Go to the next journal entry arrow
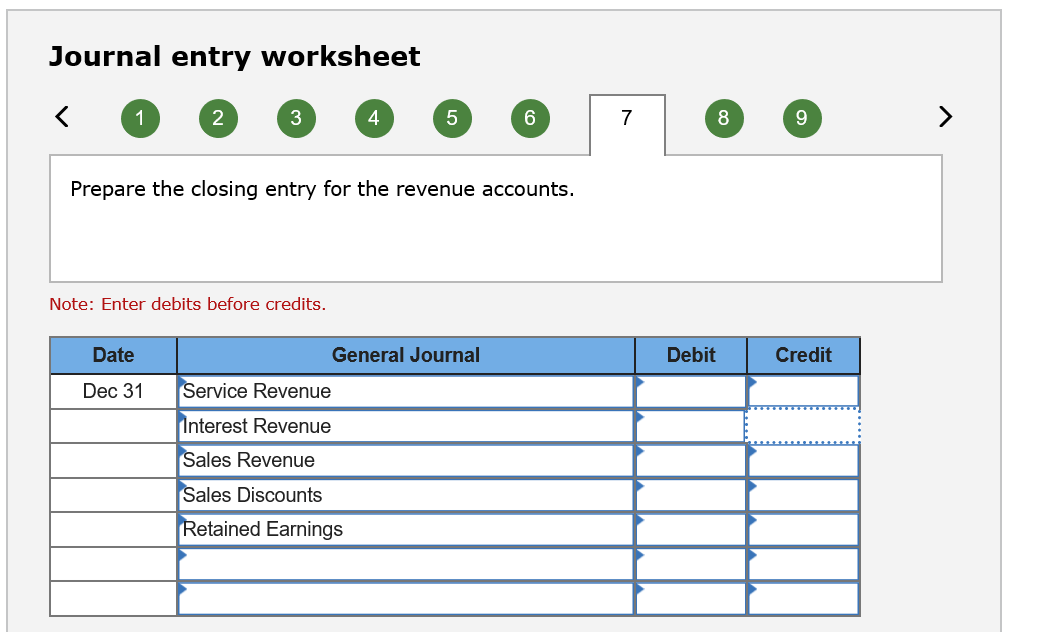This screenshot has height=632, width=1050. click(945, 116)
